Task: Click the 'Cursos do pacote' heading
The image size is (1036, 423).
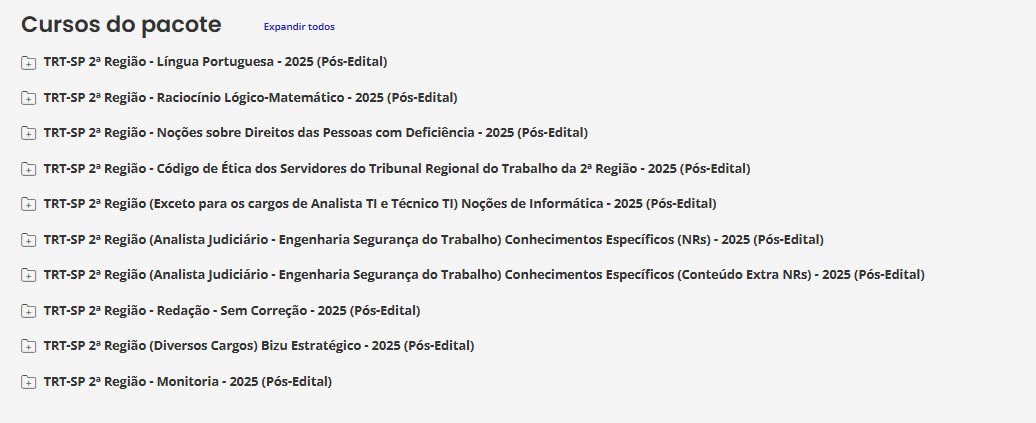Action: tap(121, 24)
